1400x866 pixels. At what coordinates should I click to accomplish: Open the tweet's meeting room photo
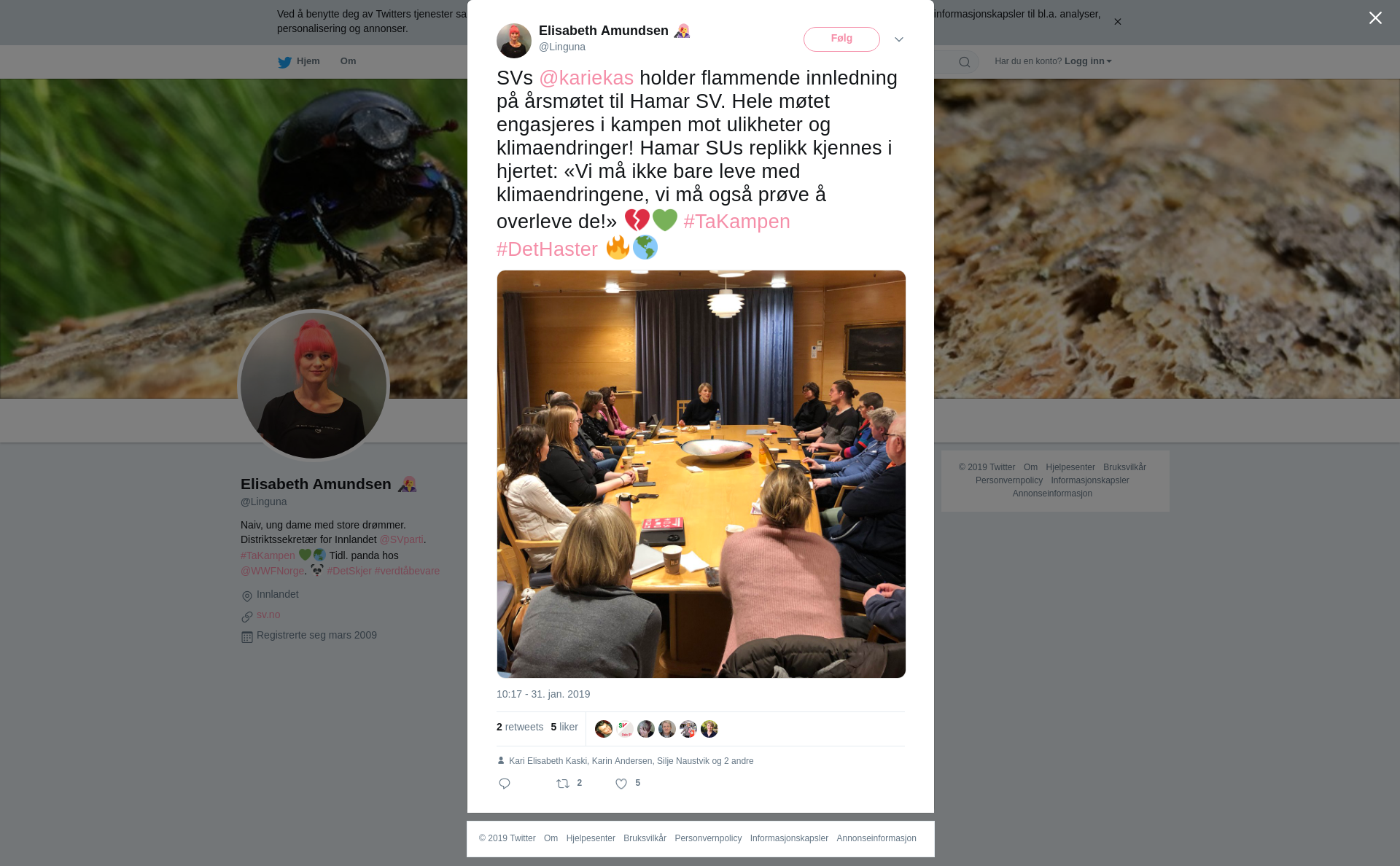click(x=701, y=474)
